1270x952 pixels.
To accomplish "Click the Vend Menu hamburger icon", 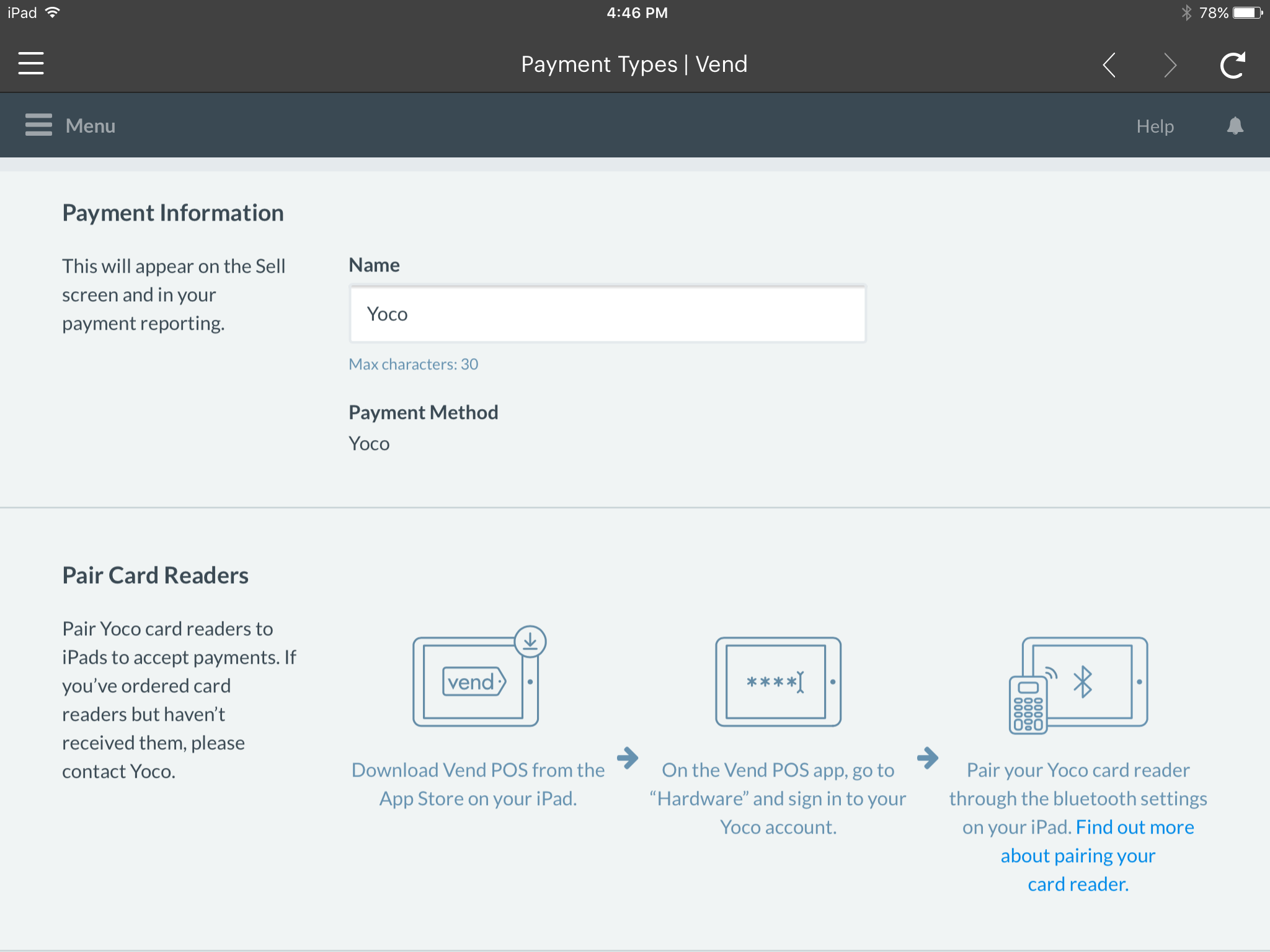I will click(38, 125).
